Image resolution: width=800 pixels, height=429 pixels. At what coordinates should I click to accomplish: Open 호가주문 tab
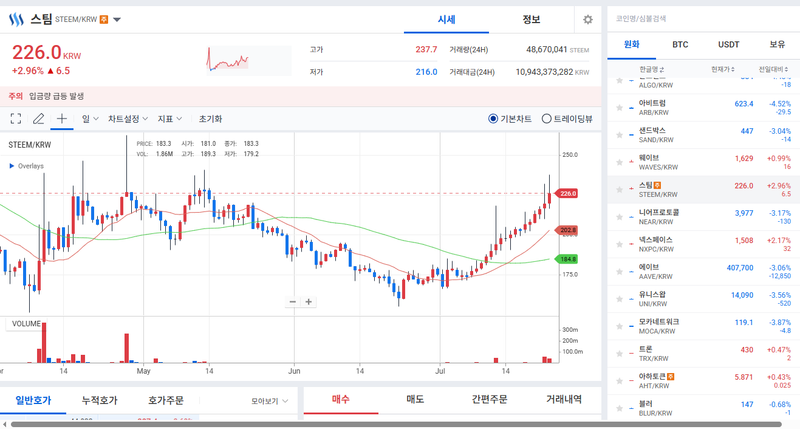coord(166,400)
